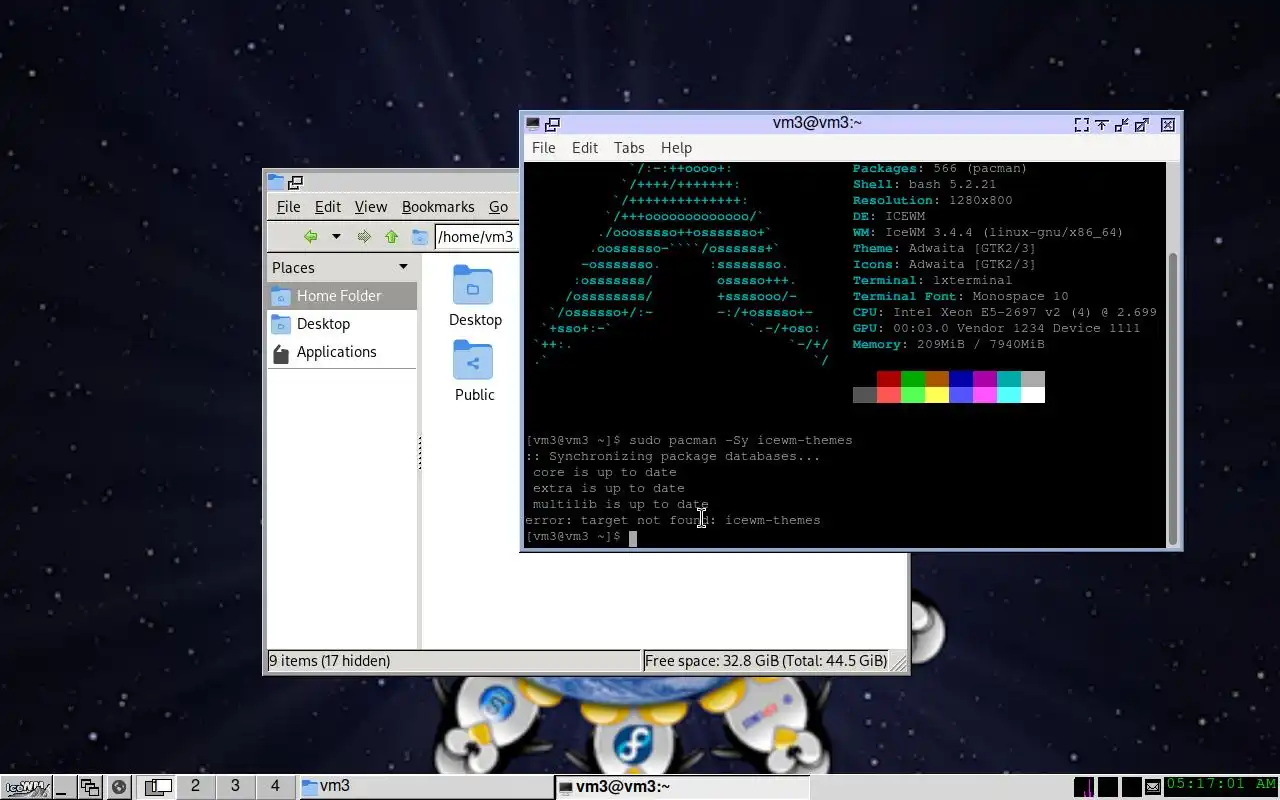Click the terminal titlebar raise/lower depth icon

[x=552, y=124]
